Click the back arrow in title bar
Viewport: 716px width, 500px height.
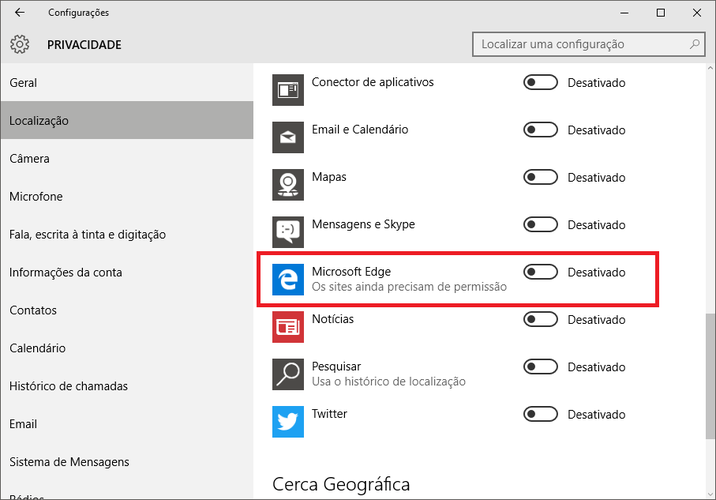[x=20, y=12]
